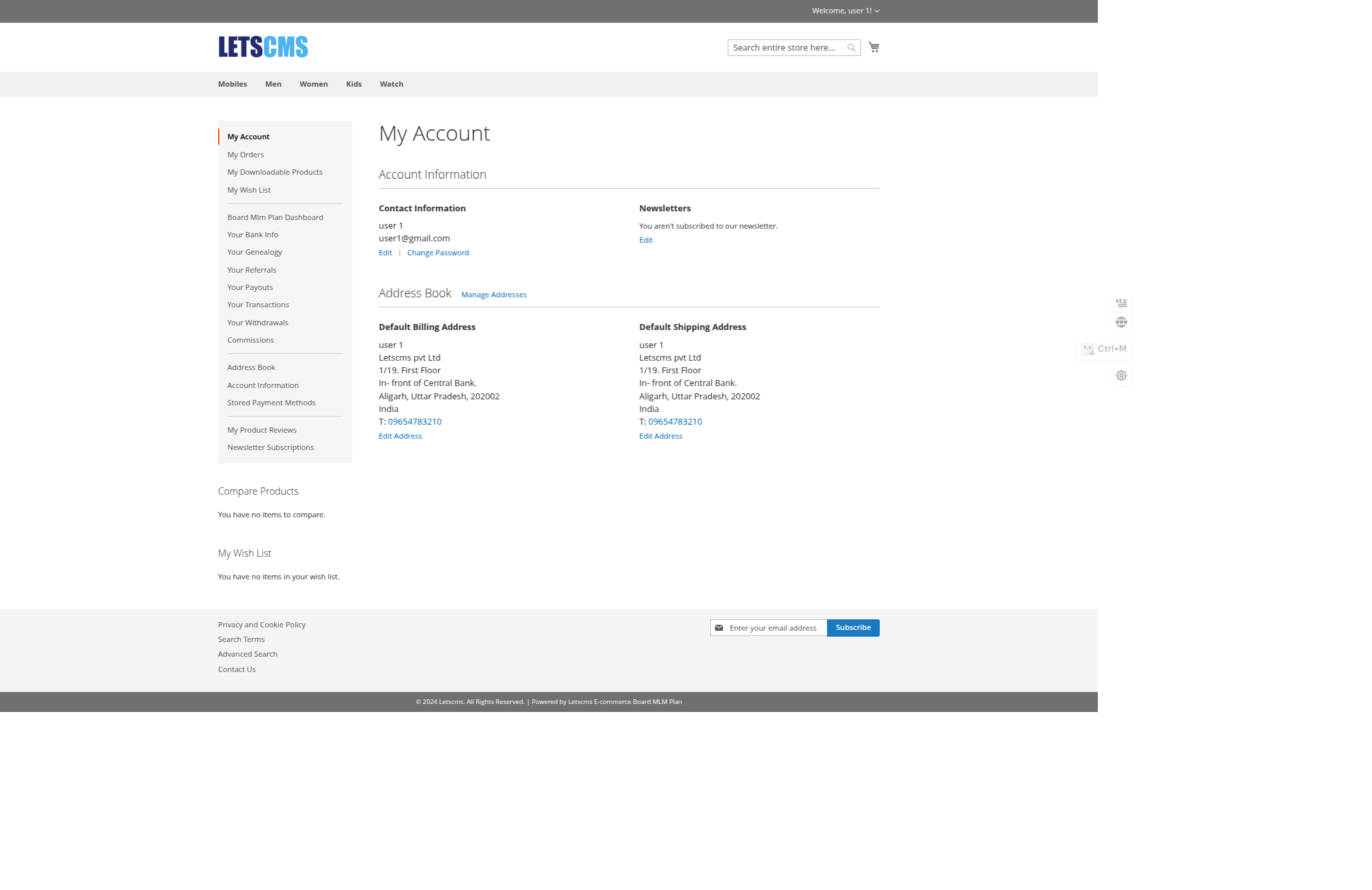This screenshot has height=890, width=1372.
Task: Open the Mobiles menu
Action: coord(232,84)
